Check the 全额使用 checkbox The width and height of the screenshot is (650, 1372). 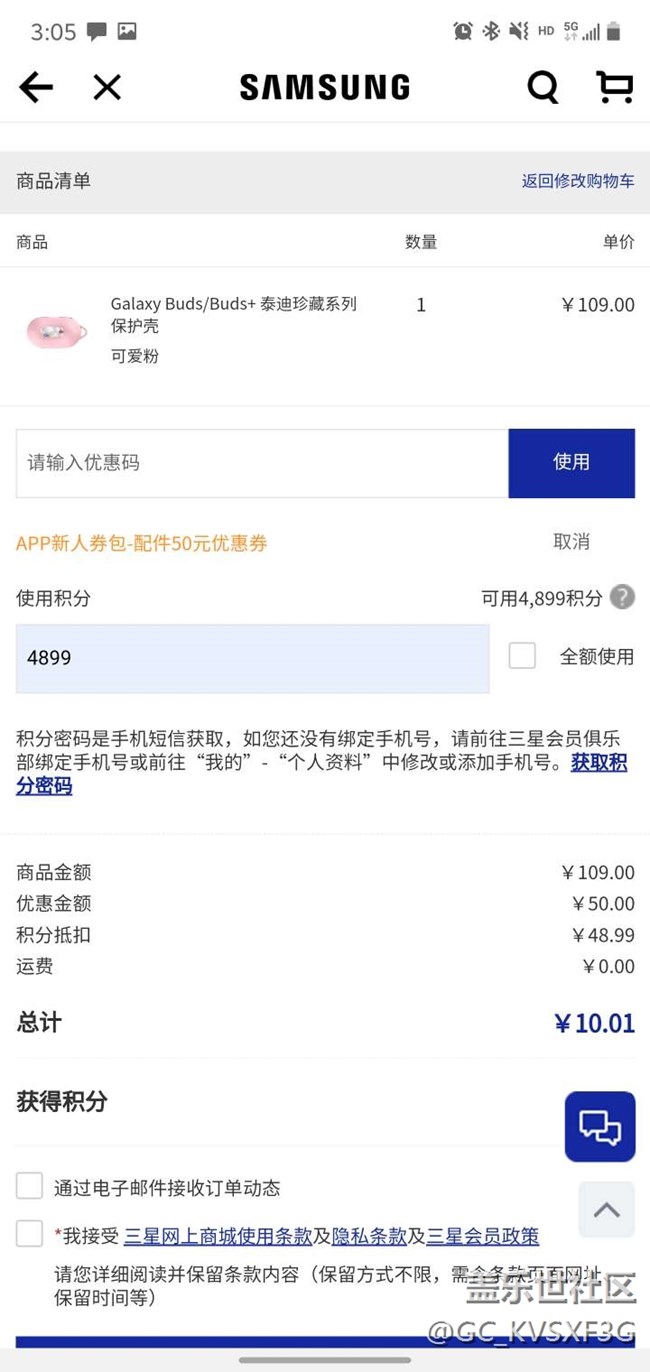pos(522,656)
